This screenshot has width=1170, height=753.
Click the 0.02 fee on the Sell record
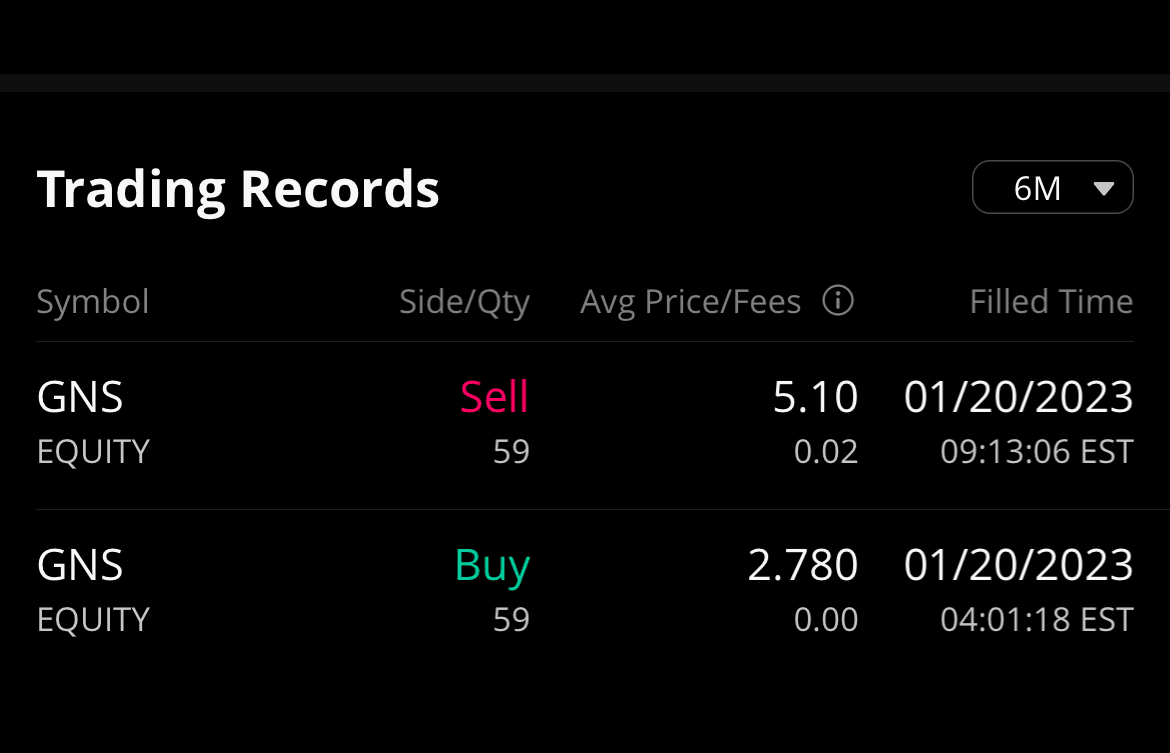[826, 452]
